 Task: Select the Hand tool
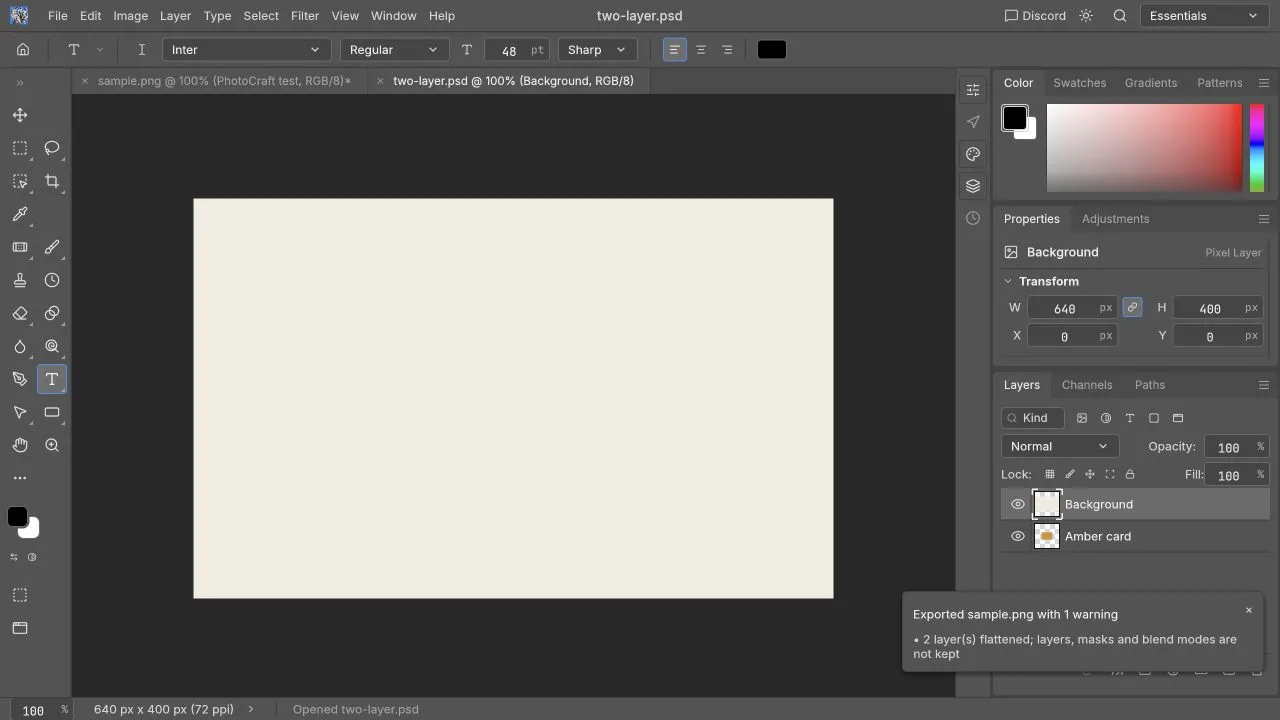[20, 445]
